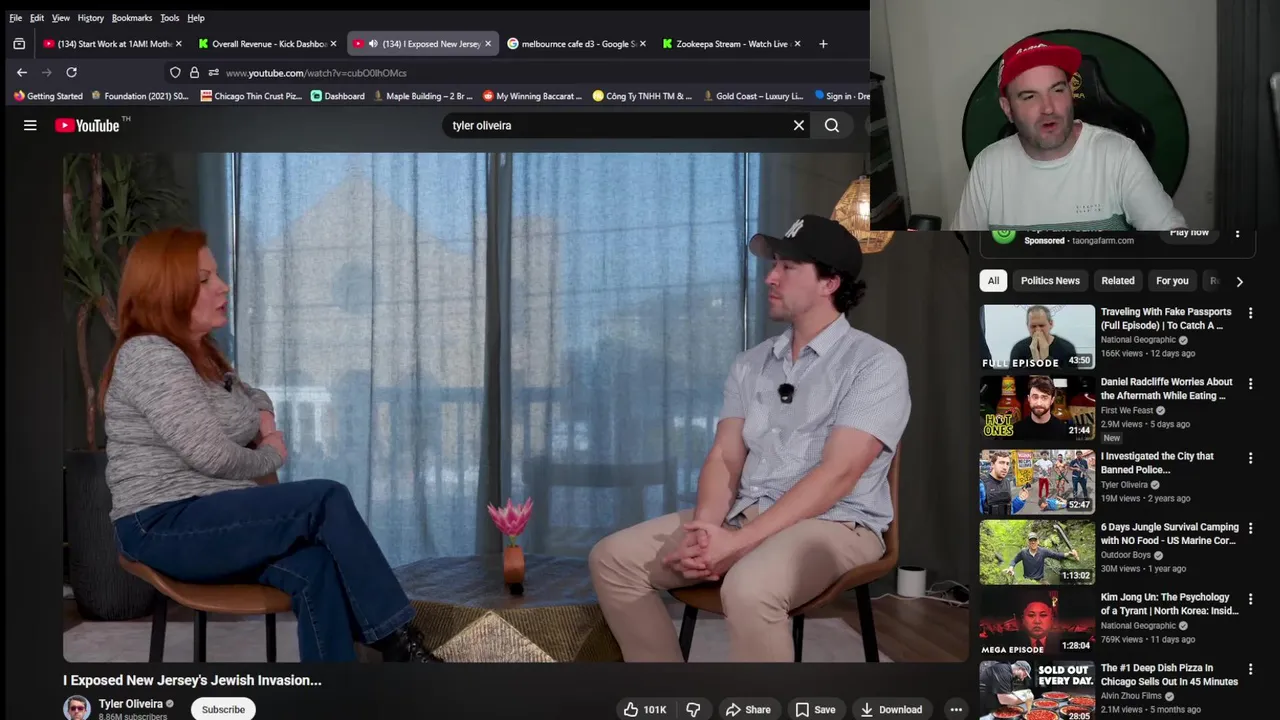Open the Bookmarks menu
The width and height of the screenshot is (1280, 720).
(132, 18)
